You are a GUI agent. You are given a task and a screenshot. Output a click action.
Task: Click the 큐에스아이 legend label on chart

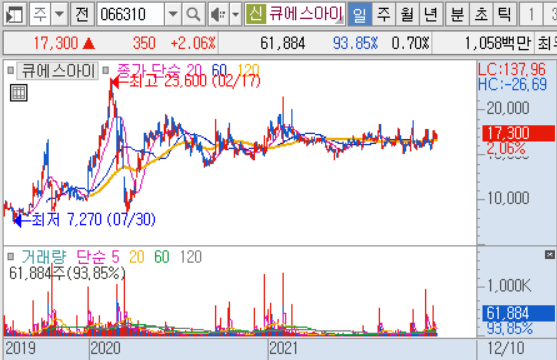point(58,71)
